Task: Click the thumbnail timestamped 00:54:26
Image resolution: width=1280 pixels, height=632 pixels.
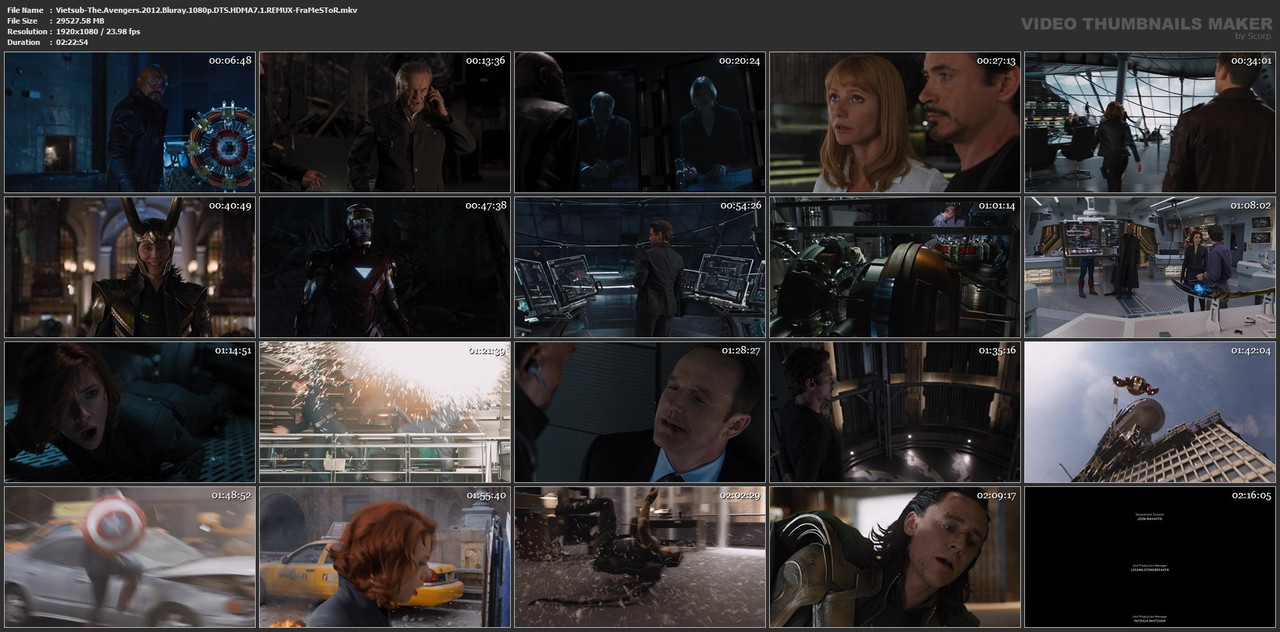Action: click(640, 267)
